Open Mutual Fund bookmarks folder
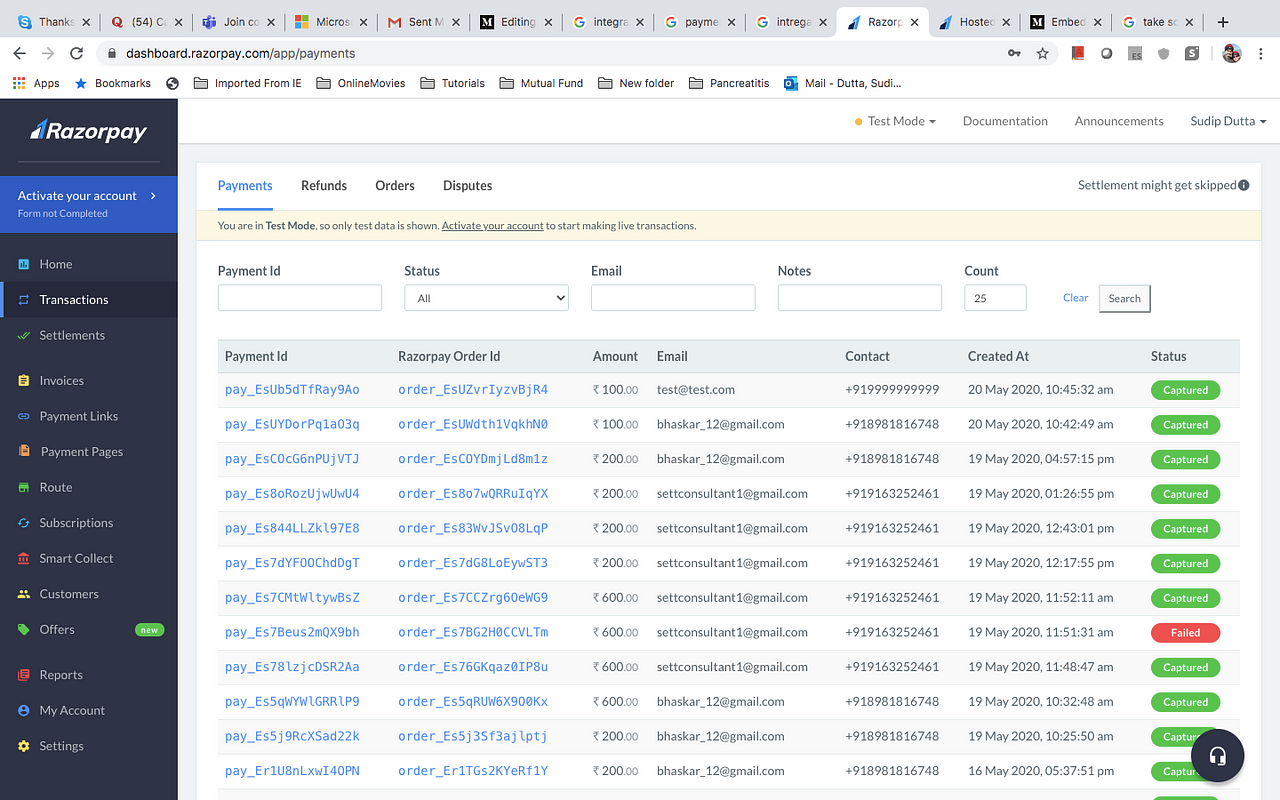 540,83
